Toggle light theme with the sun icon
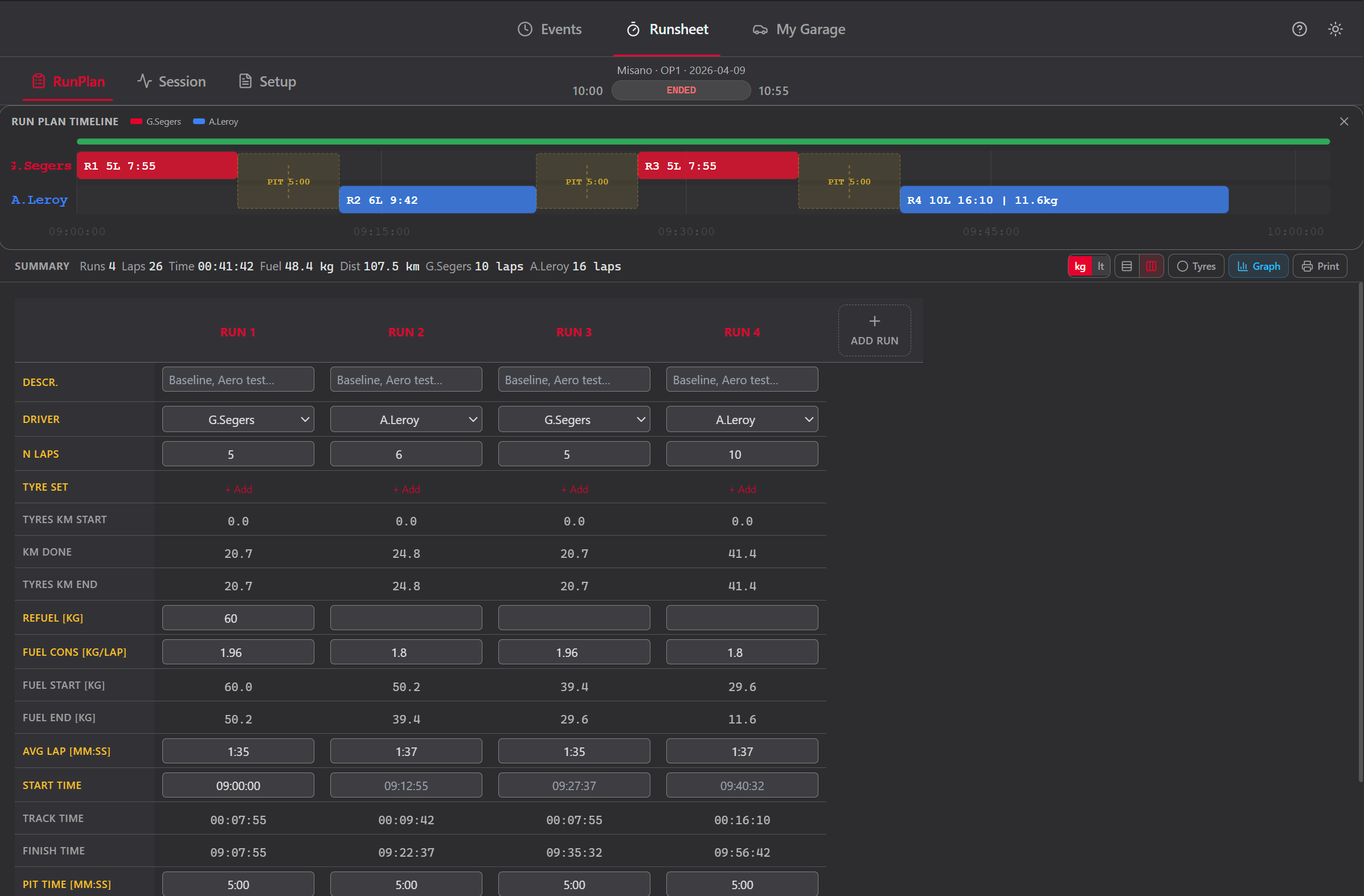Viewport: 1364px width, 896px height. click(1336, 28)
